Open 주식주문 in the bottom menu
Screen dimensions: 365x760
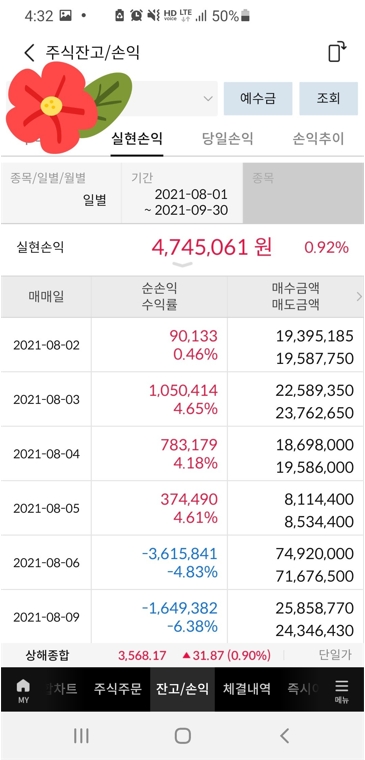click(118, 689)
